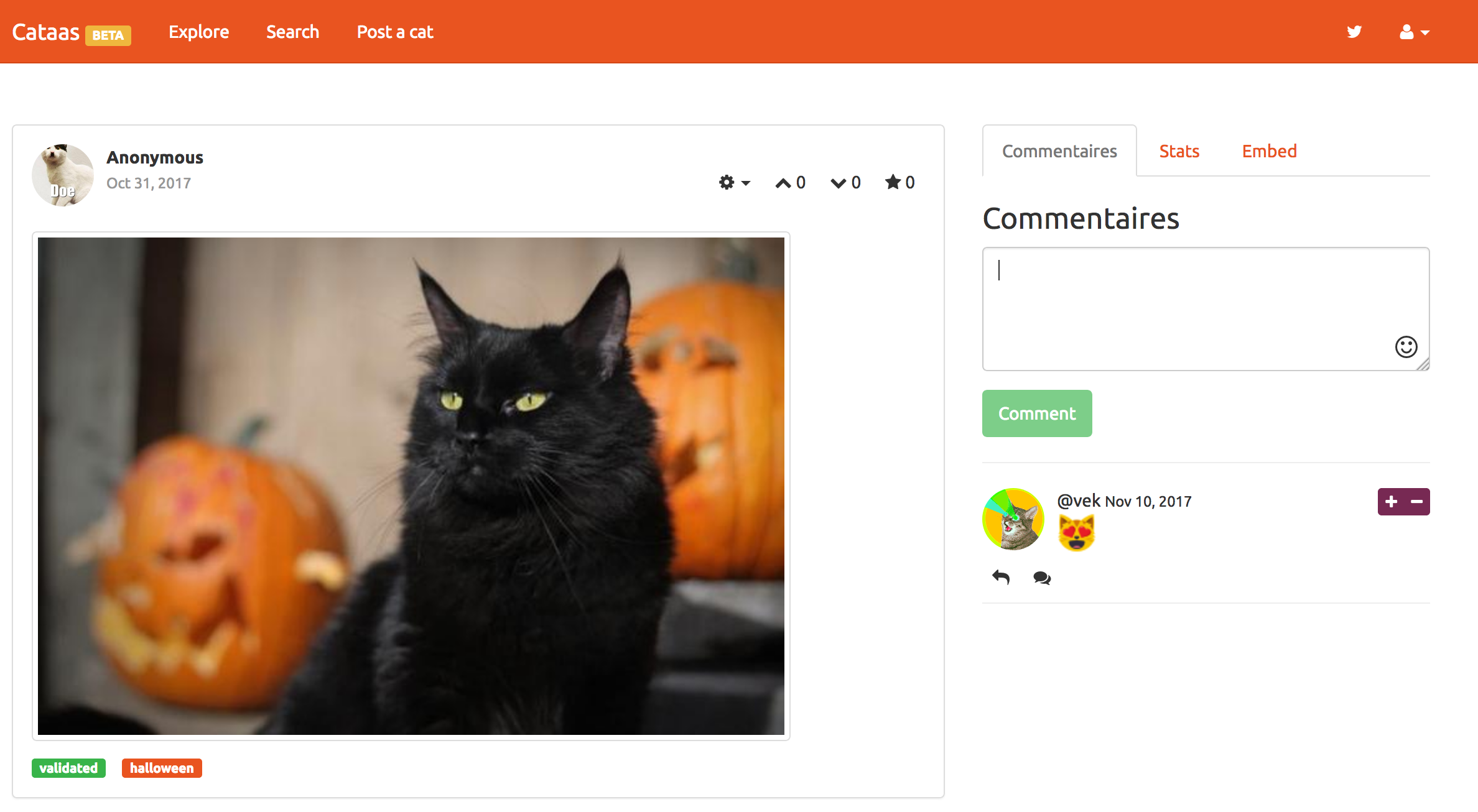Upvote @vek's comment with the plus button
This screenshot has width=1478, height=812.
(1390, 501)
